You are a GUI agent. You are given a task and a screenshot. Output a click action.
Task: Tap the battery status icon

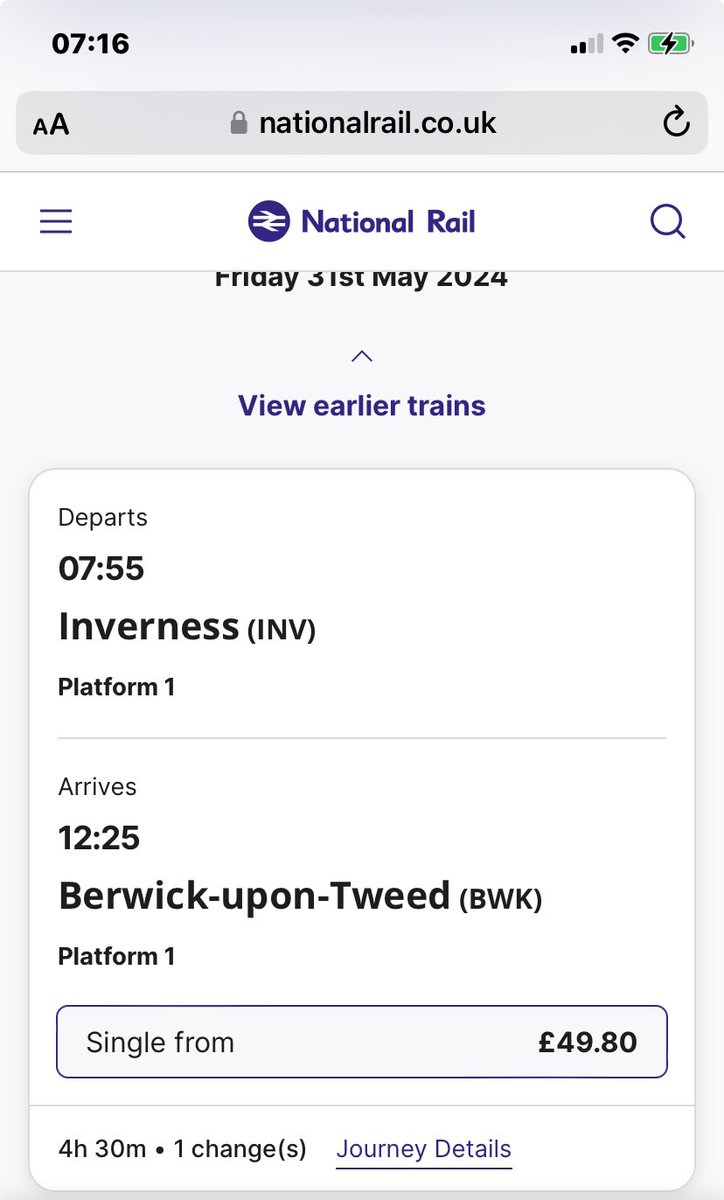(x=670, y=44)
